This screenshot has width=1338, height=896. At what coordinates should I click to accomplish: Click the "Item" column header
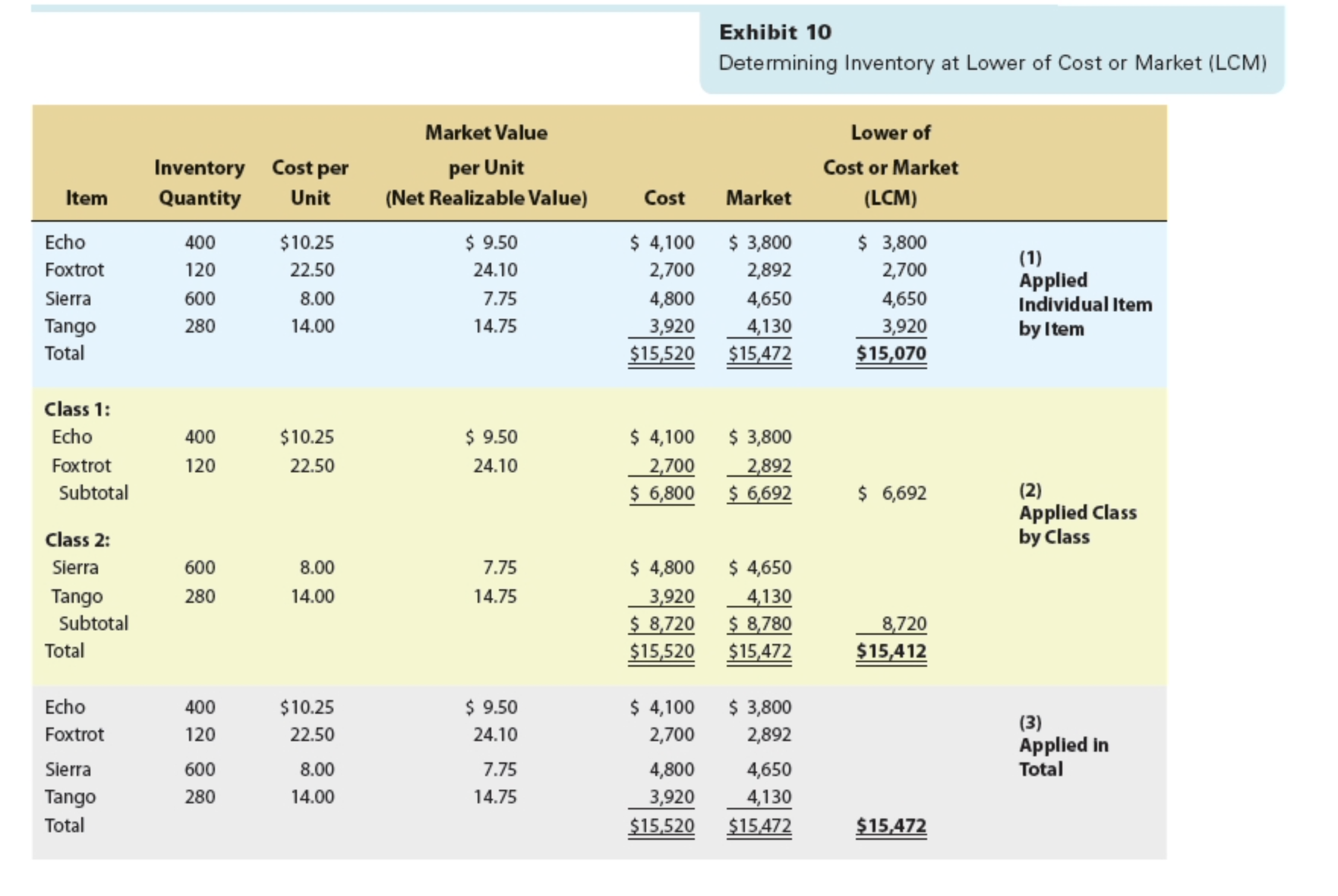(x=87, y=198)
